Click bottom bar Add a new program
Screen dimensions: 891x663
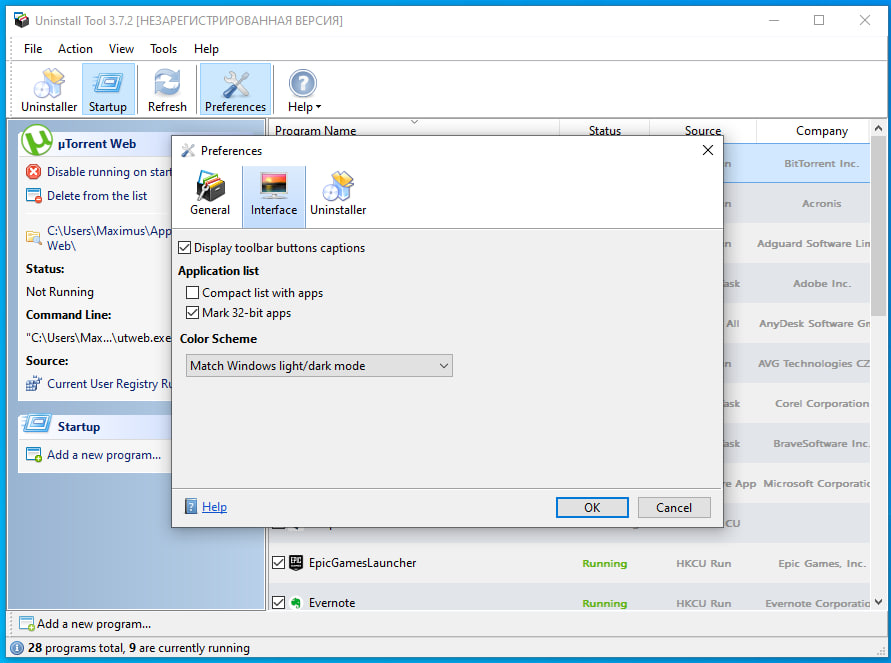(85, 624)
